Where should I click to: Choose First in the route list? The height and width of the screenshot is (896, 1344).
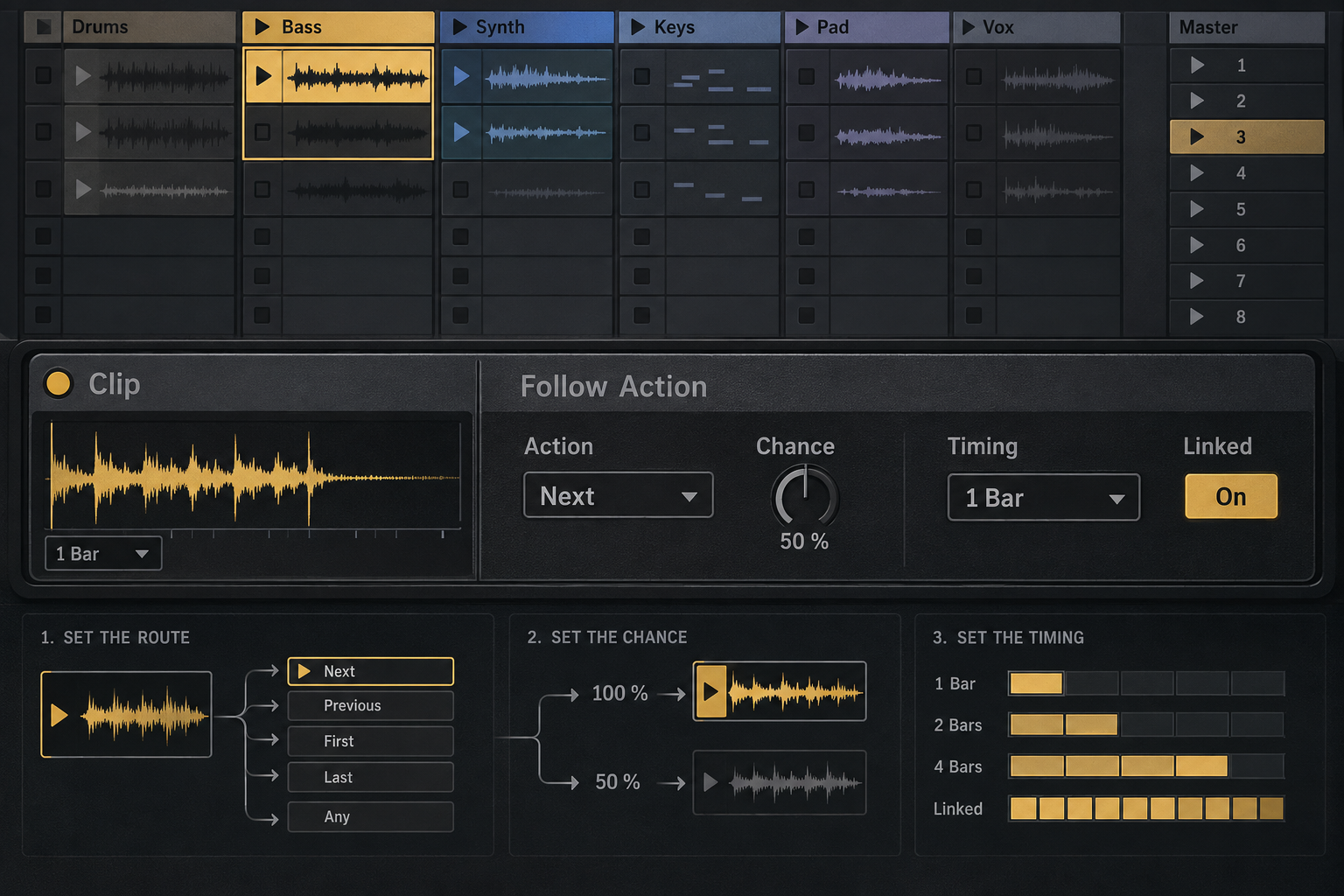click(370, 741)
